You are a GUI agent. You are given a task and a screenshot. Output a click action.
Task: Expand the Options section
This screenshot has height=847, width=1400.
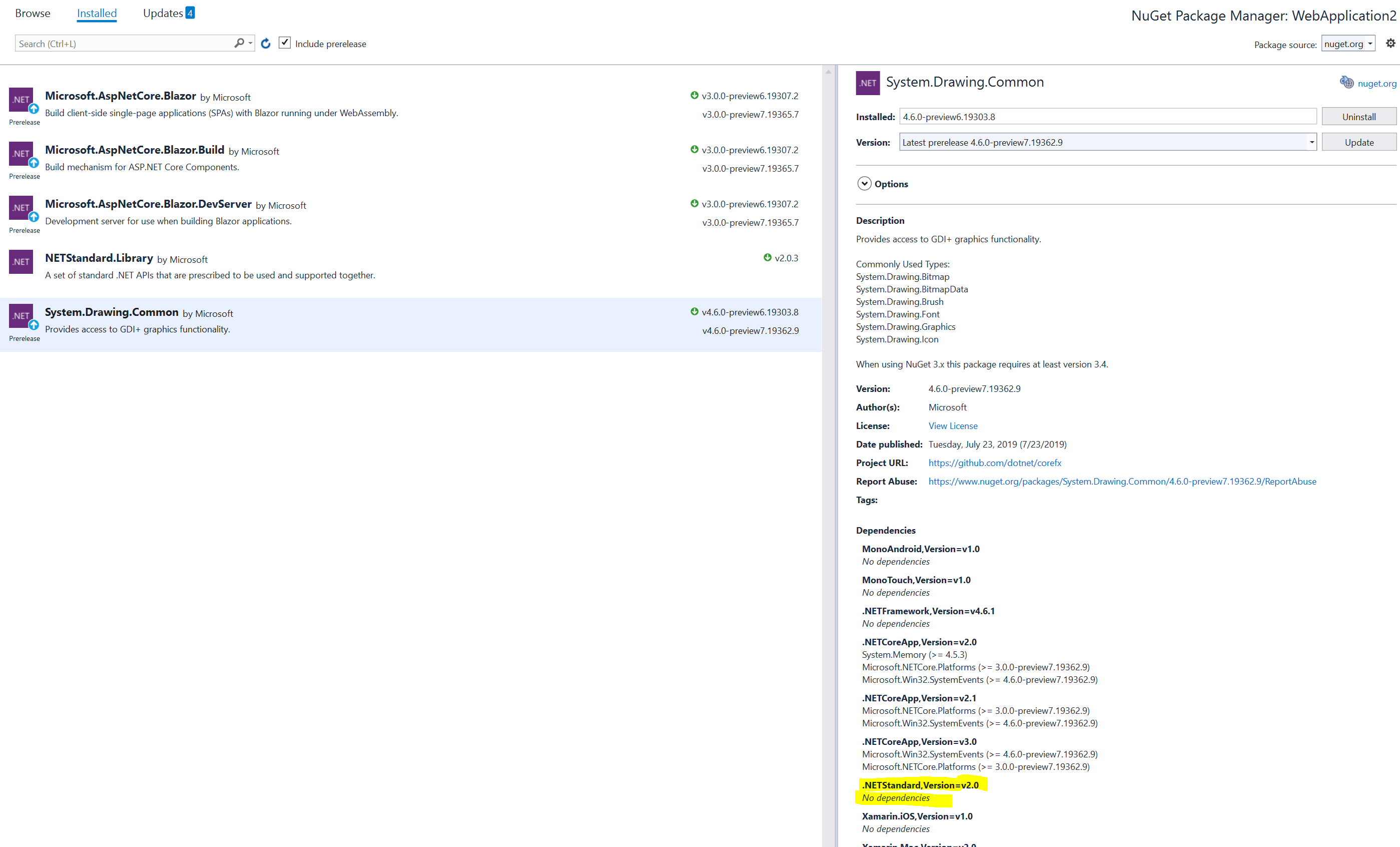(864, 184)
